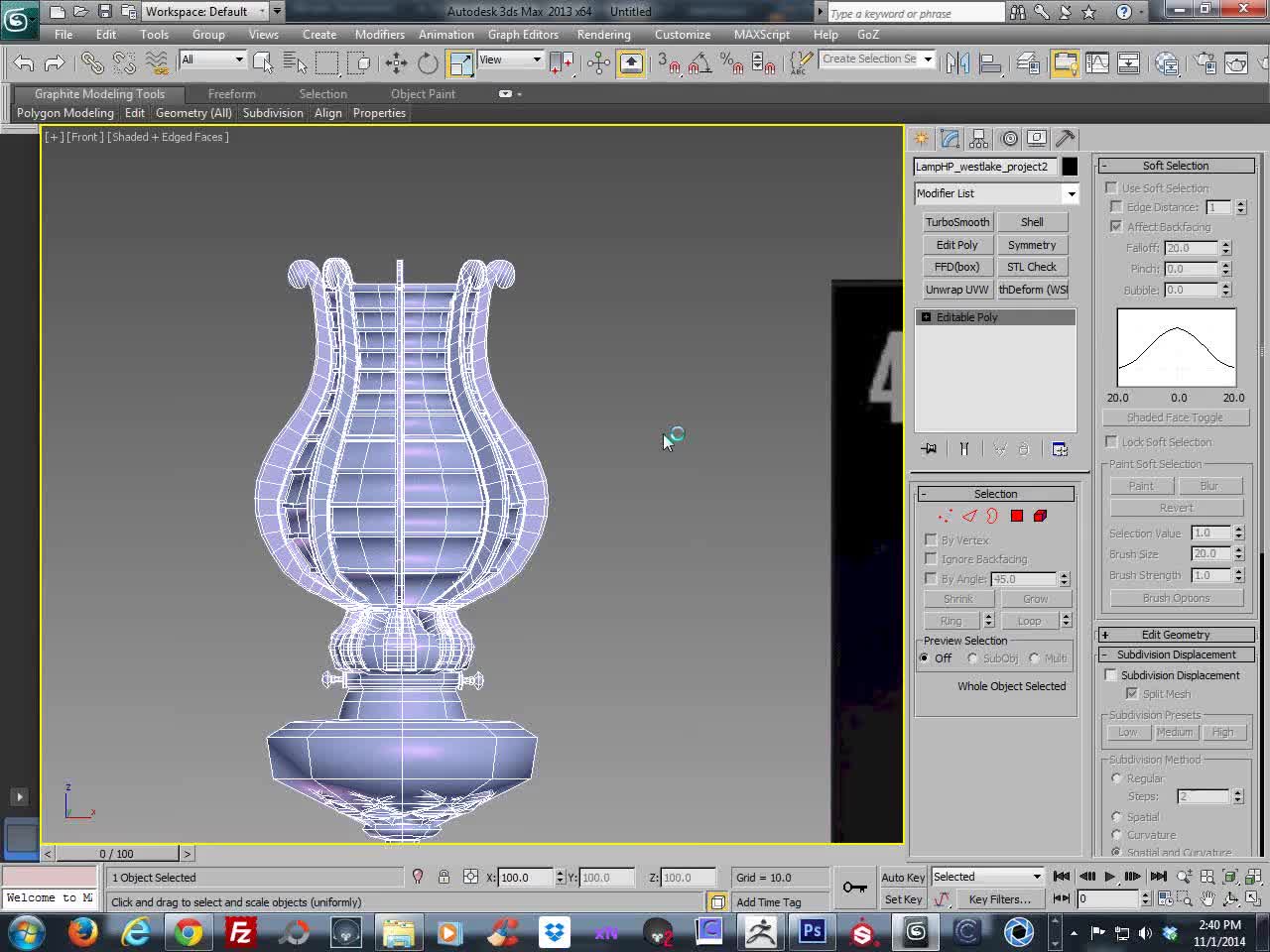Screen dimensions: 1270x952
Task: Toggle the Angle Snap button
Action: tap(699, 62)
